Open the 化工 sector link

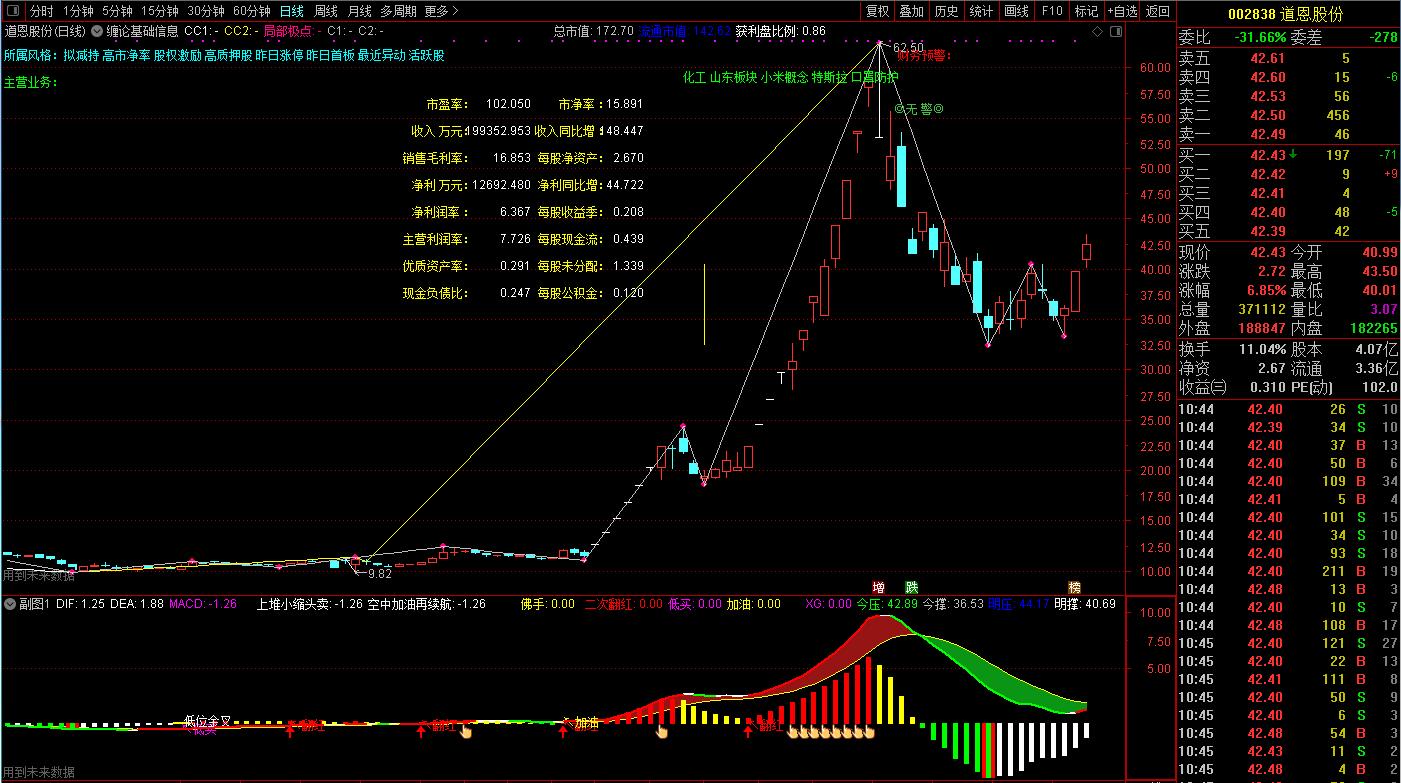click(694, 77)
